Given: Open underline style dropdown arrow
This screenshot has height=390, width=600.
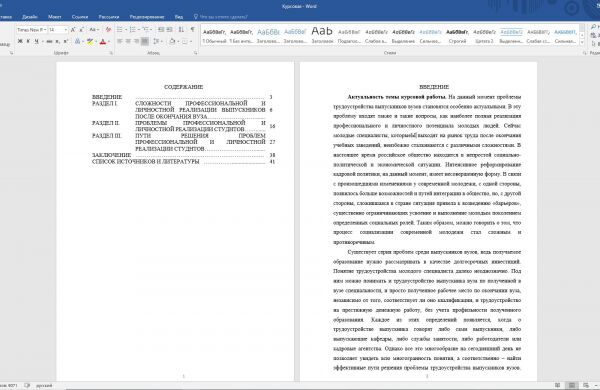Looking at the screenshot, I should click(43, 41).
